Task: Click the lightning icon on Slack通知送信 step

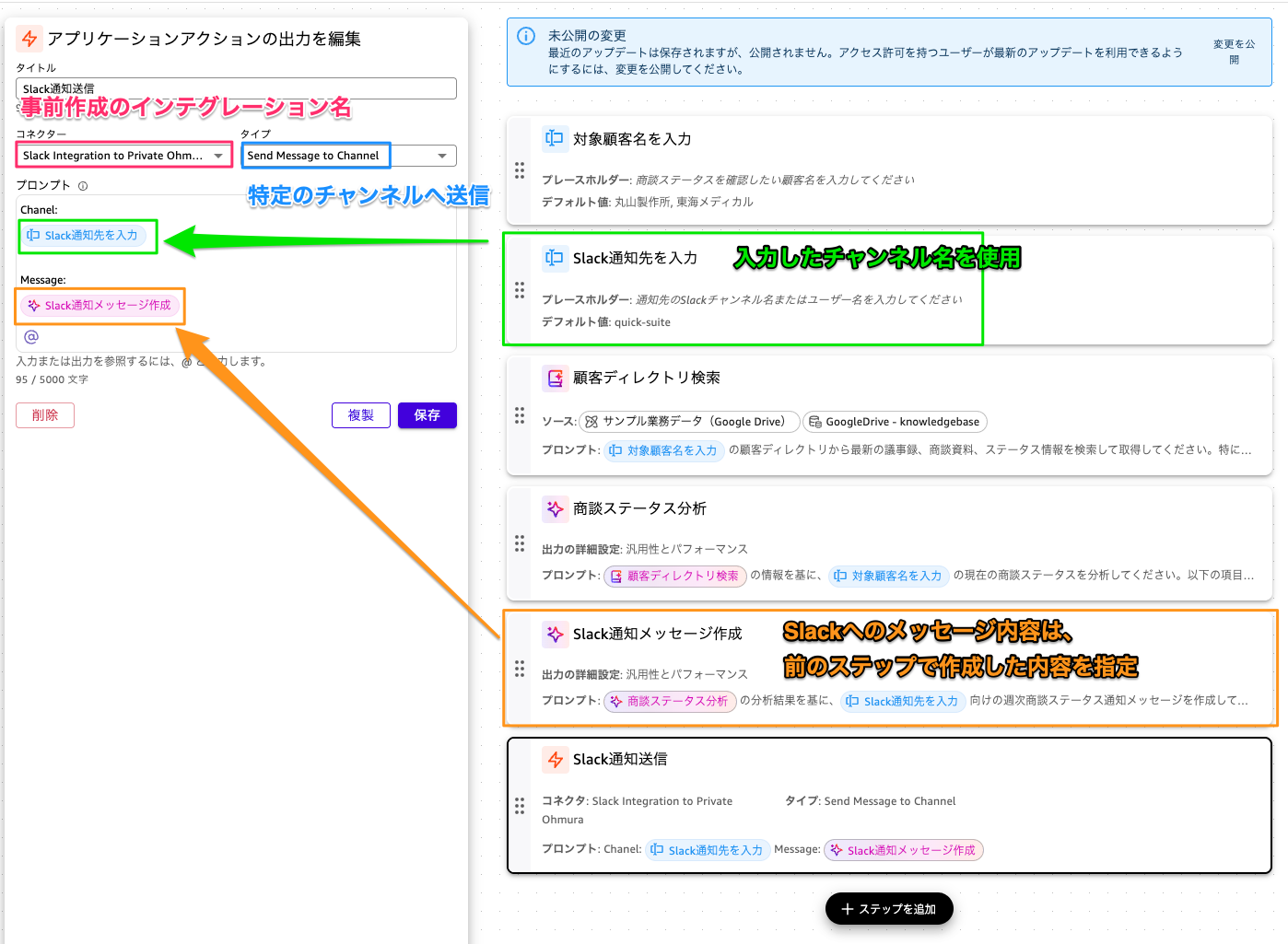Action: point(555,759)
